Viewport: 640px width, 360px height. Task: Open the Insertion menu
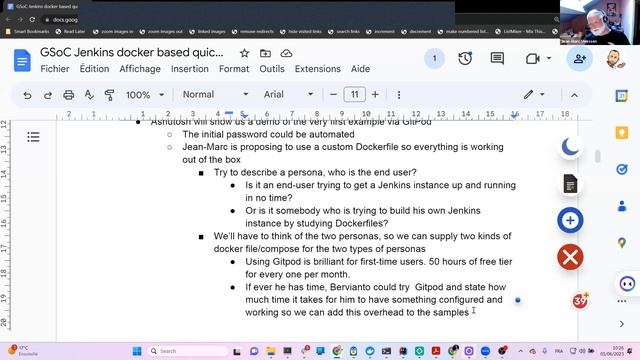click(x=190, y=69)
